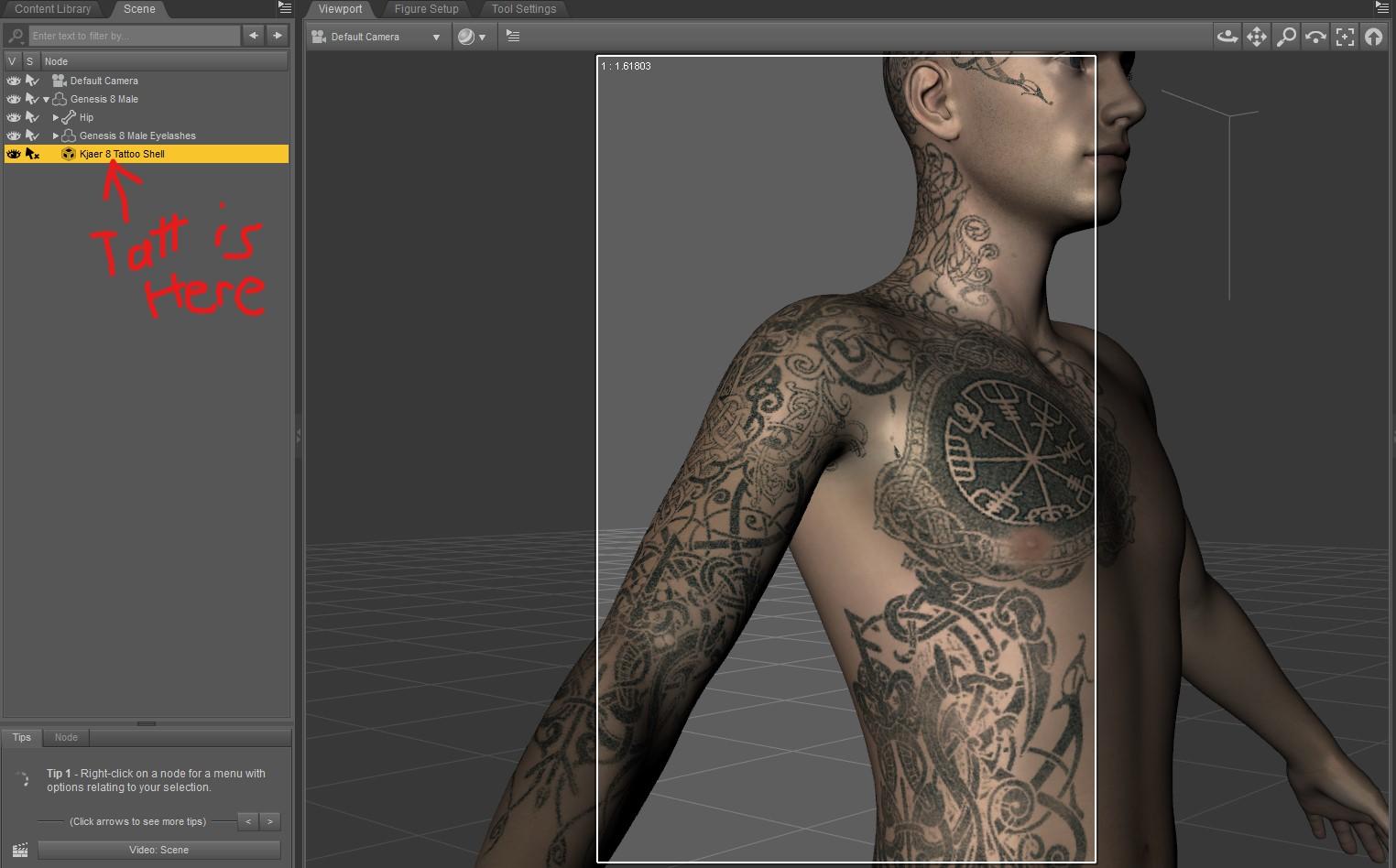Open the Figure Setup tab
The height and width of the screenshot is (868, 1396).
pos(427,9)
